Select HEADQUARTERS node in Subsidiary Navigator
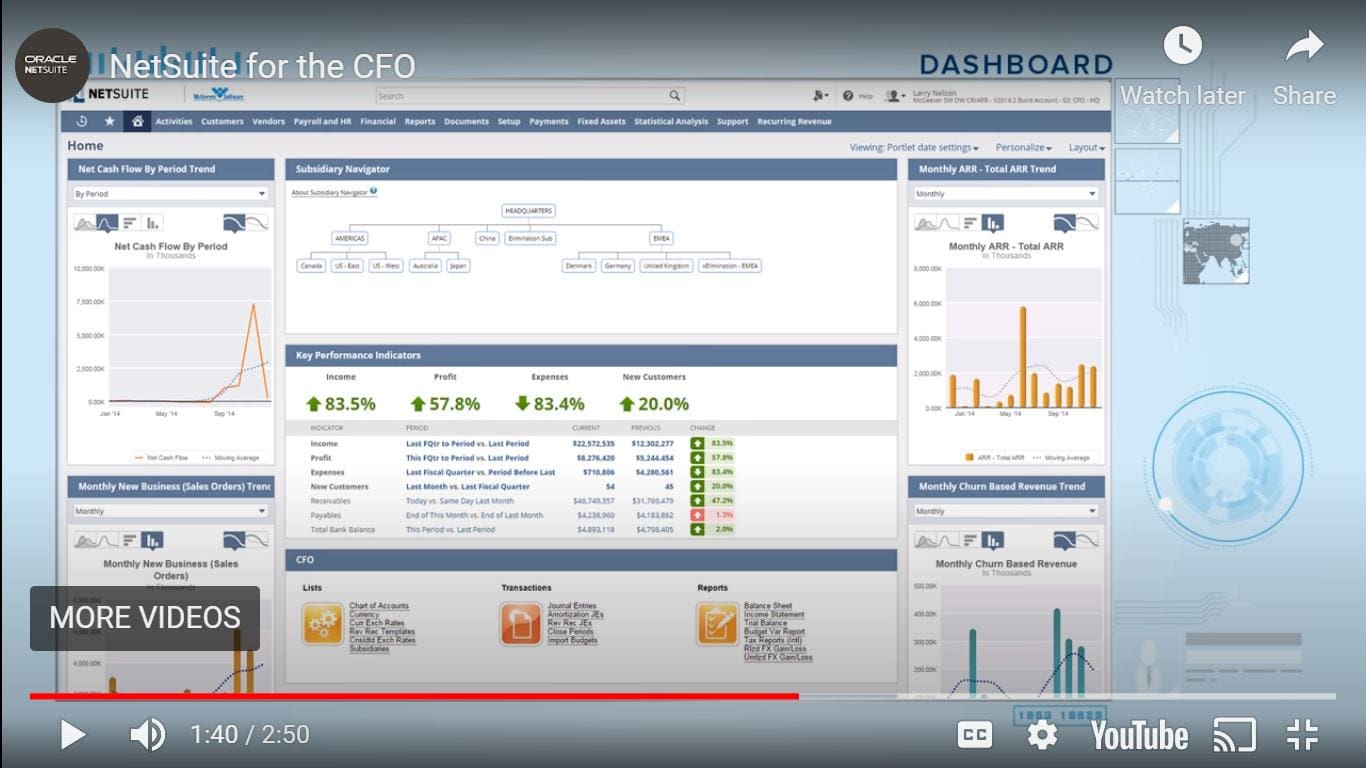The width and height of the screenshot is (1366, 768). pos(529,211)
